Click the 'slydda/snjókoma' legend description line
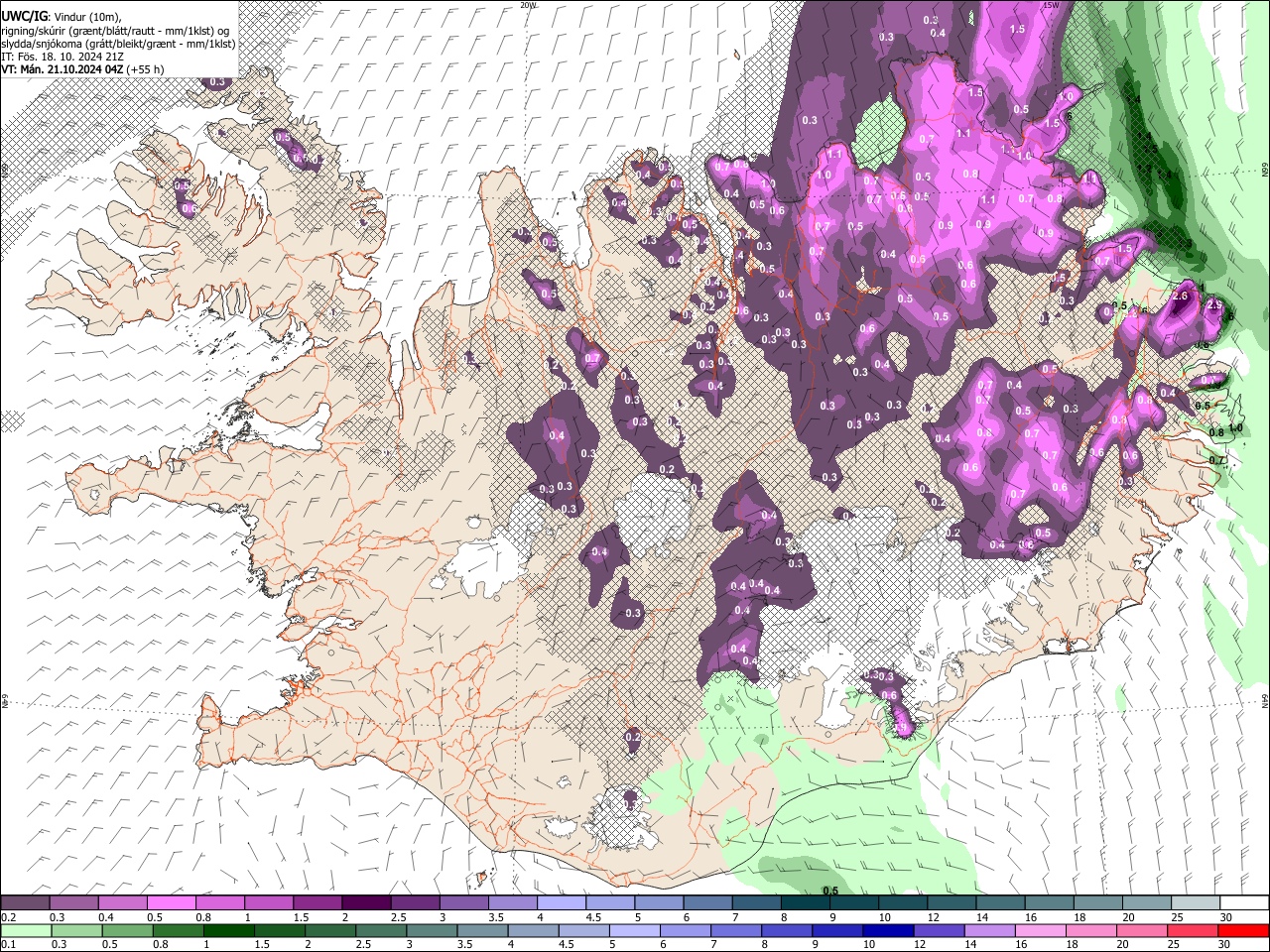1270x952 pixels. (118, 44)
